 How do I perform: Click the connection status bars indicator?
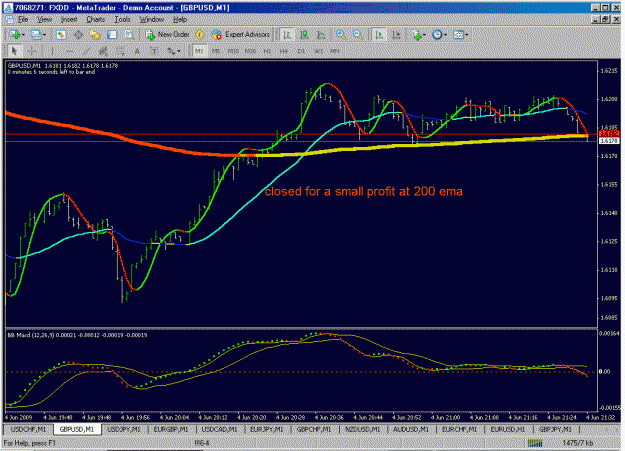click(x=535, y=443)
